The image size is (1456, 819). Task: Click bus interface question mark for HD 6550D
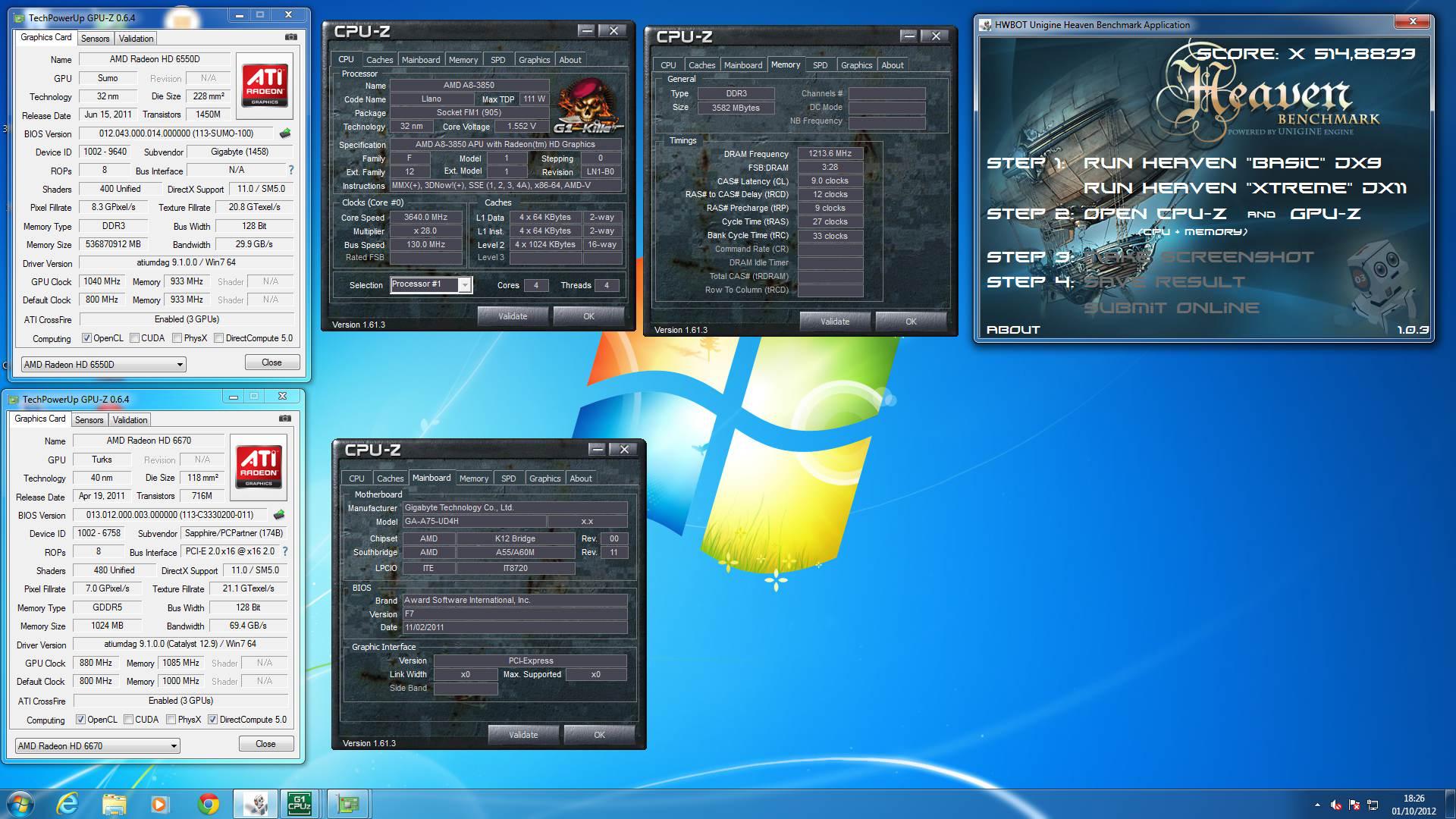pyautogui.click(x=291, y=170)
